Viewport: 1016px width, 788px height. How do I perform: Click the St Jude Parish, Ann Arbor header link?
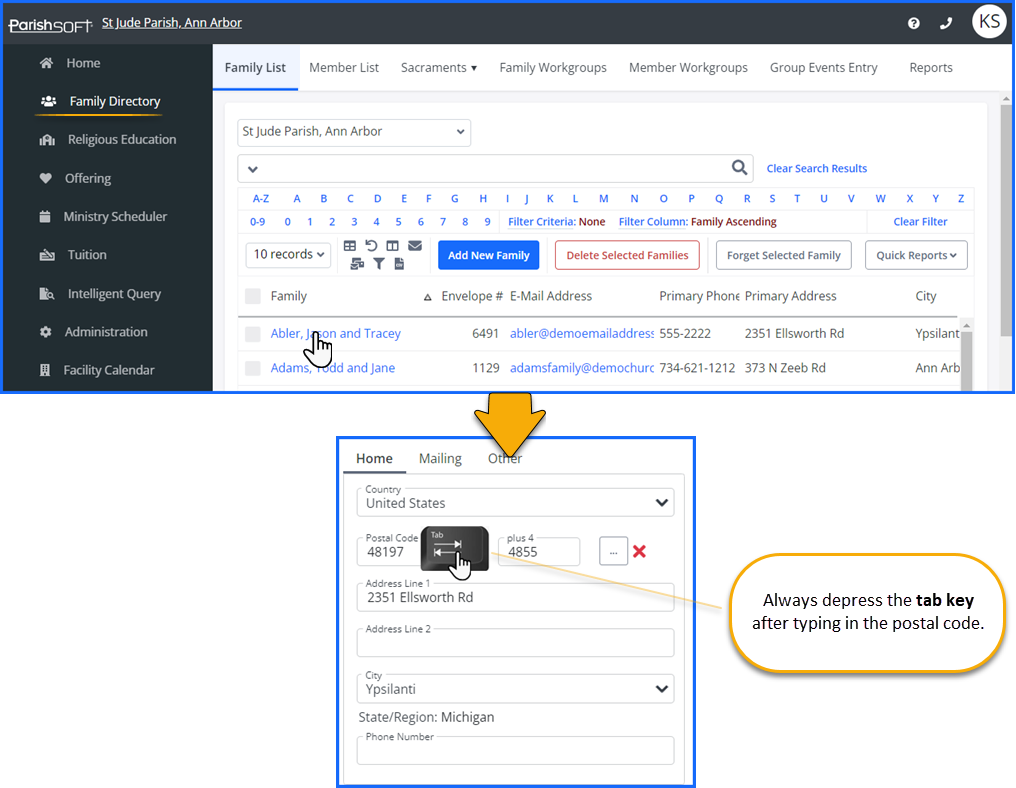point(172,23)
